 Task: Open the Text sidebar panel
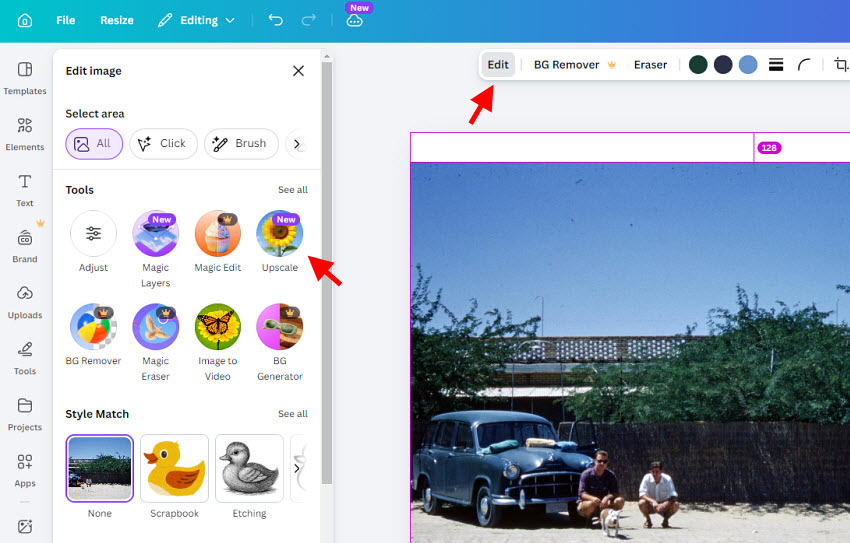pos(25,190)
